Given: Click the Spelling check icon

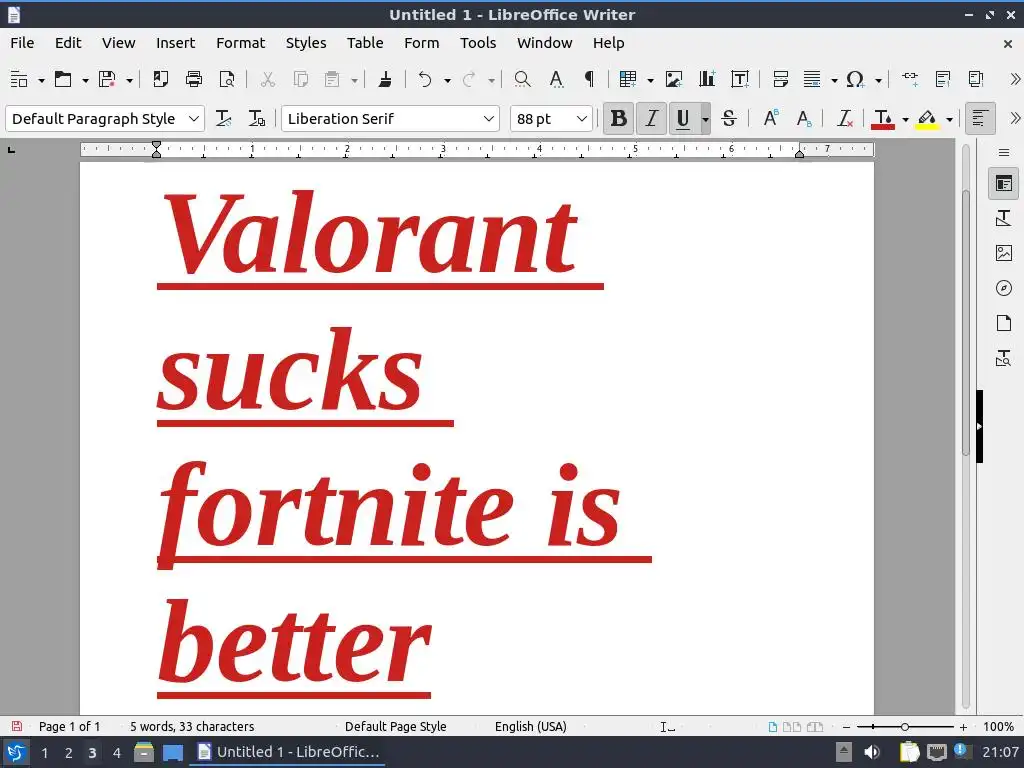Looking at the screenshot, I should pyautogui.click(x=556, y=80).
